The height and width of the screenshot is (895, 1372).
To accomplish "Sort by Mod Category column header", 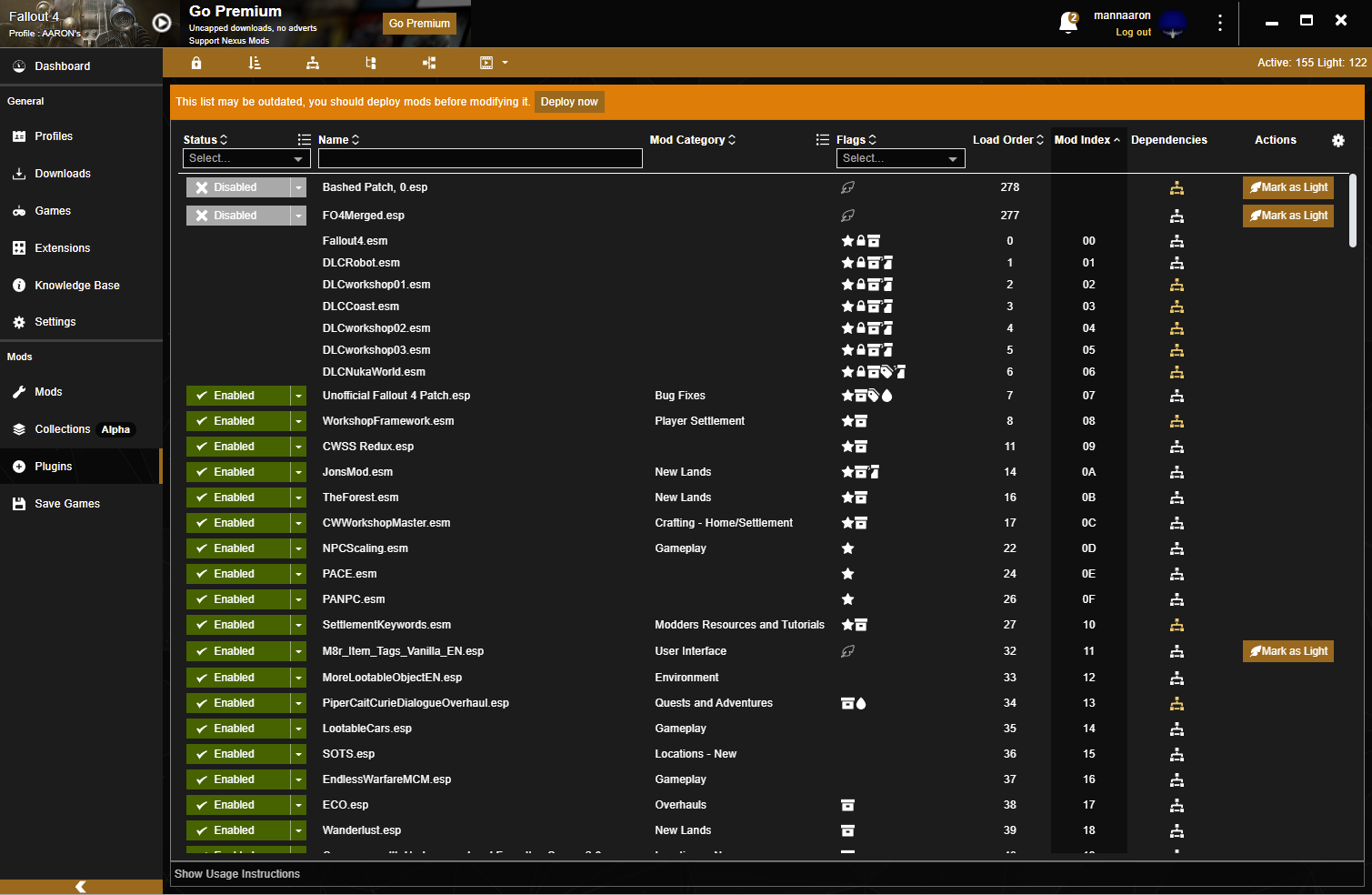I will [693, 140].
